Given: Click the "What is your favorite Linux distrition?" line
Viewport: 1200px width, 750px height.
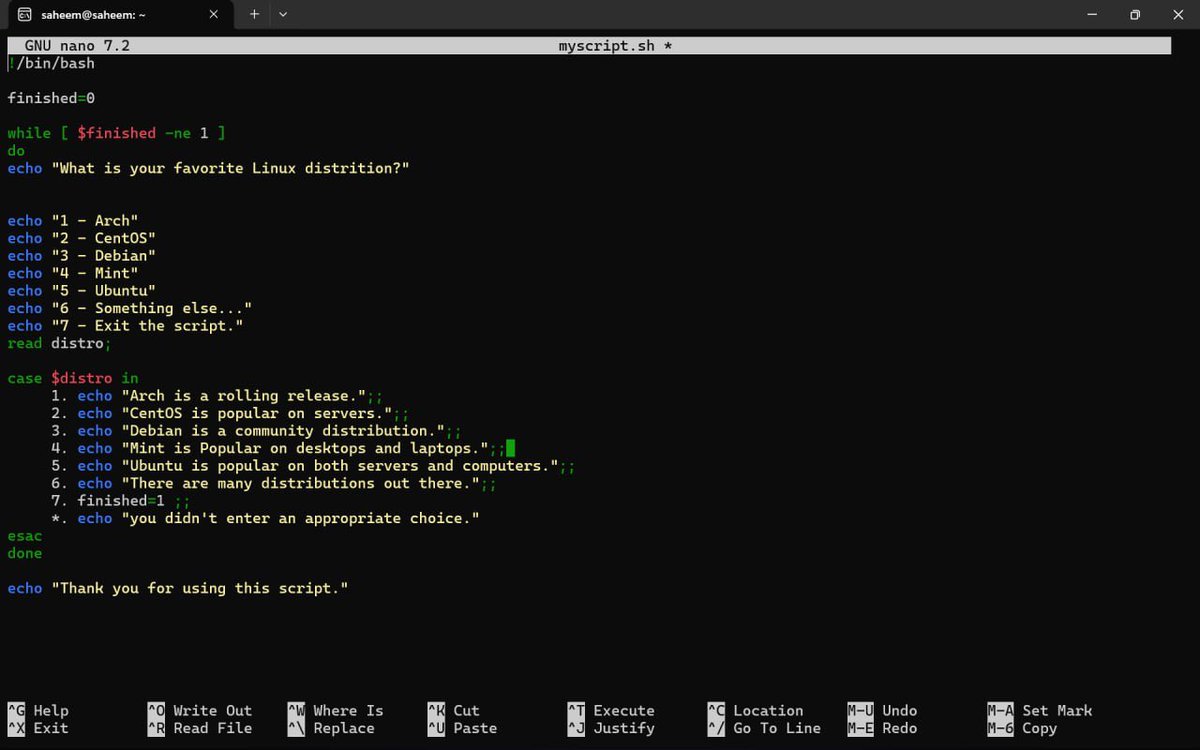Looking at the screenshot, I should pos(208,168).
